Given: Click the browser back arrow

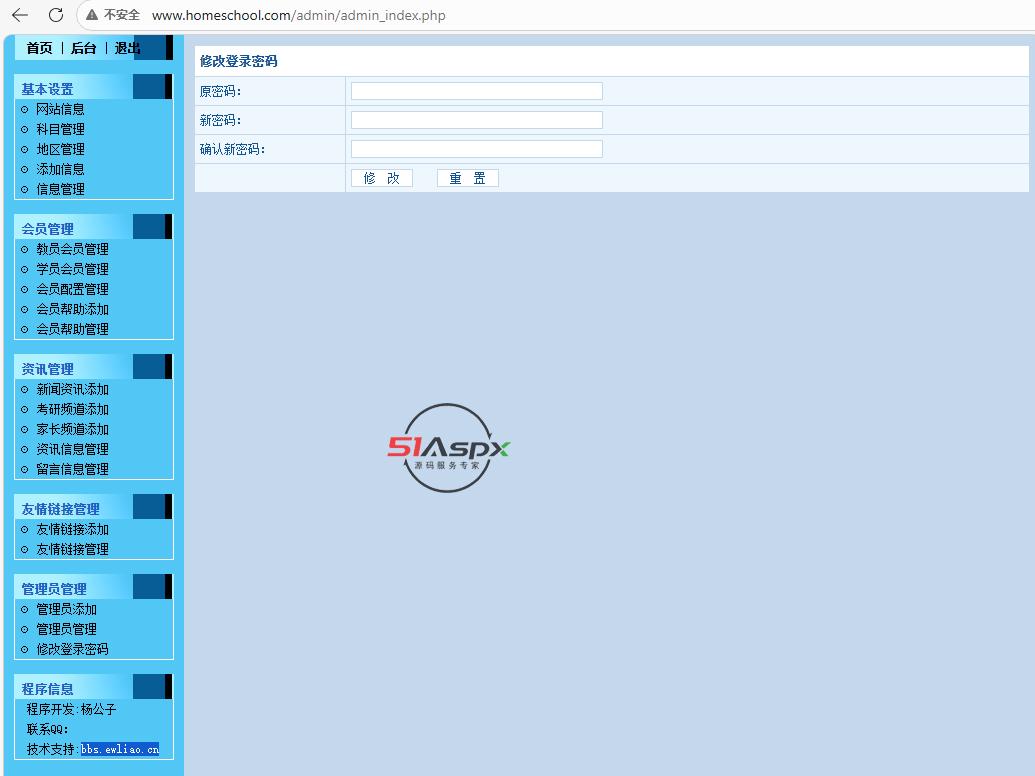Looking at the screenshot, I should pos(20,15).
